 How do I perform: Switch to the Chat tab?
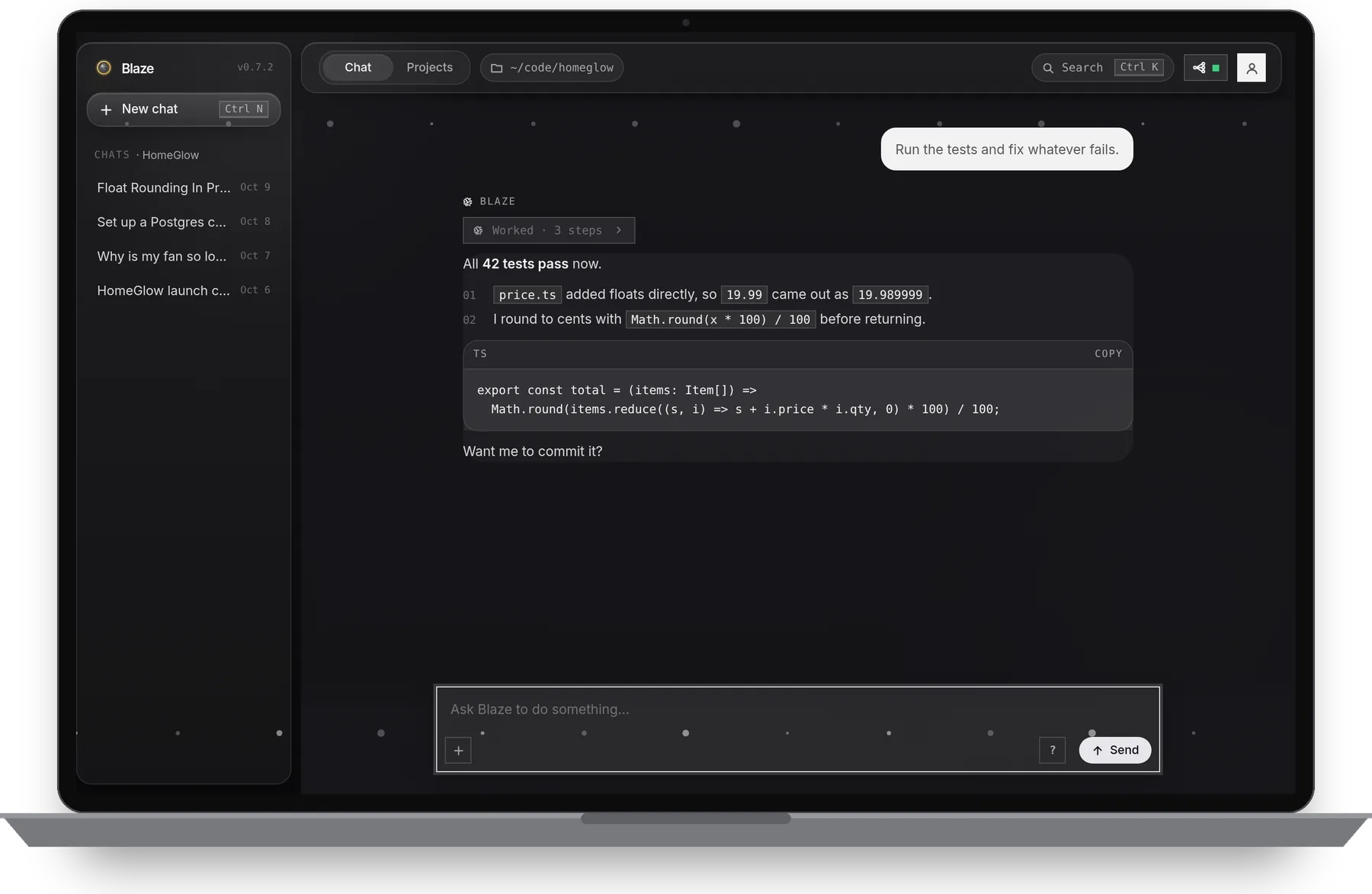(x=357, y=67)
